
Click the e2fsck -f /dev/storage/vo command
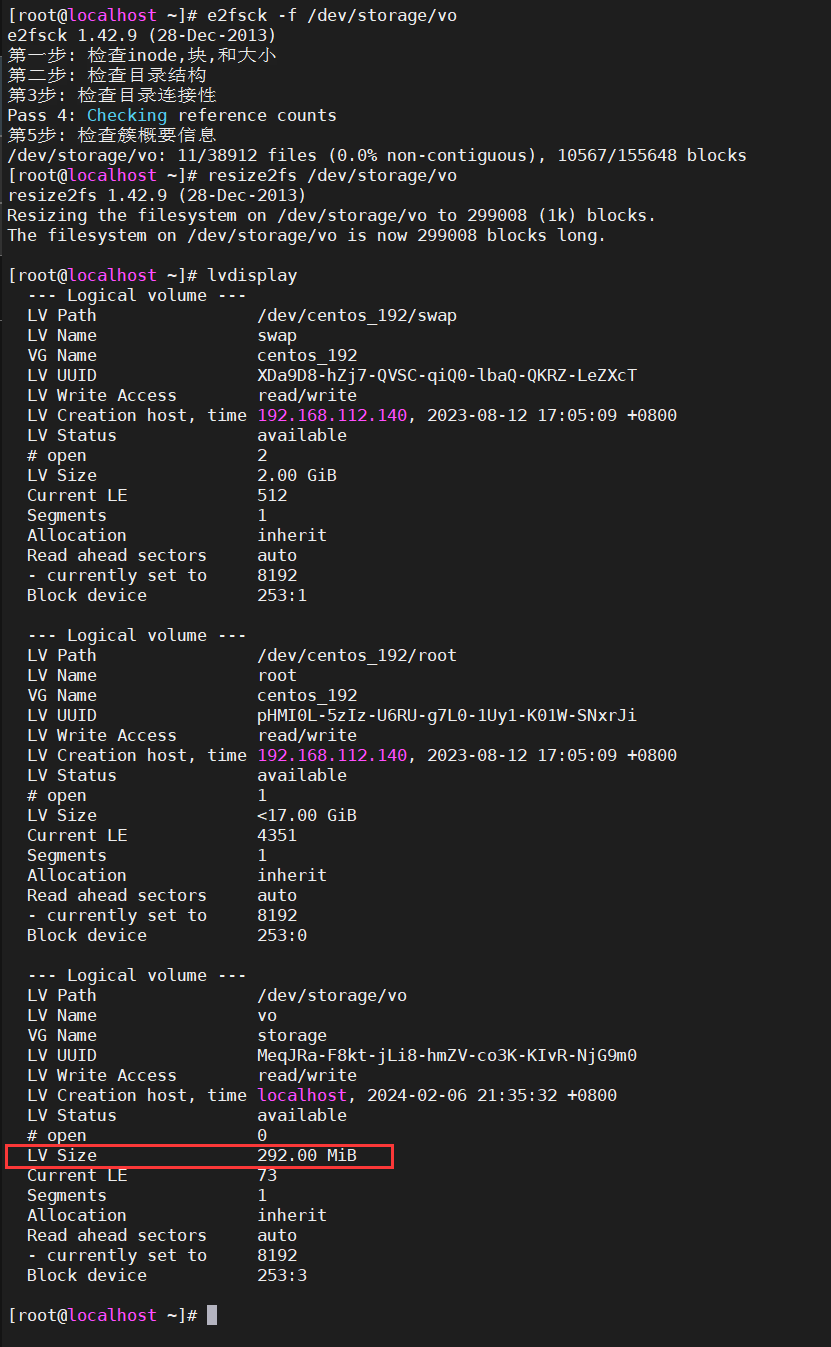(332, 15)
